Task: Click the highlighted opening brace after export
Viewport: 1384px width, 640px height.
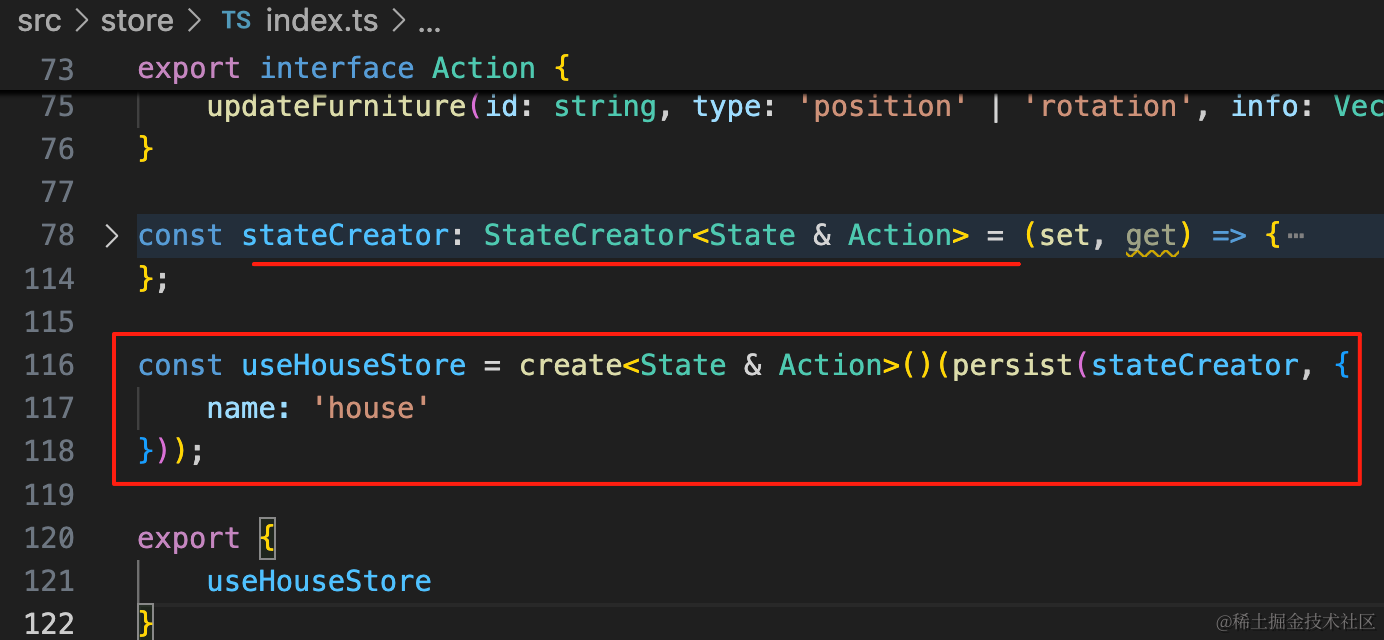Action: point(267,538)
